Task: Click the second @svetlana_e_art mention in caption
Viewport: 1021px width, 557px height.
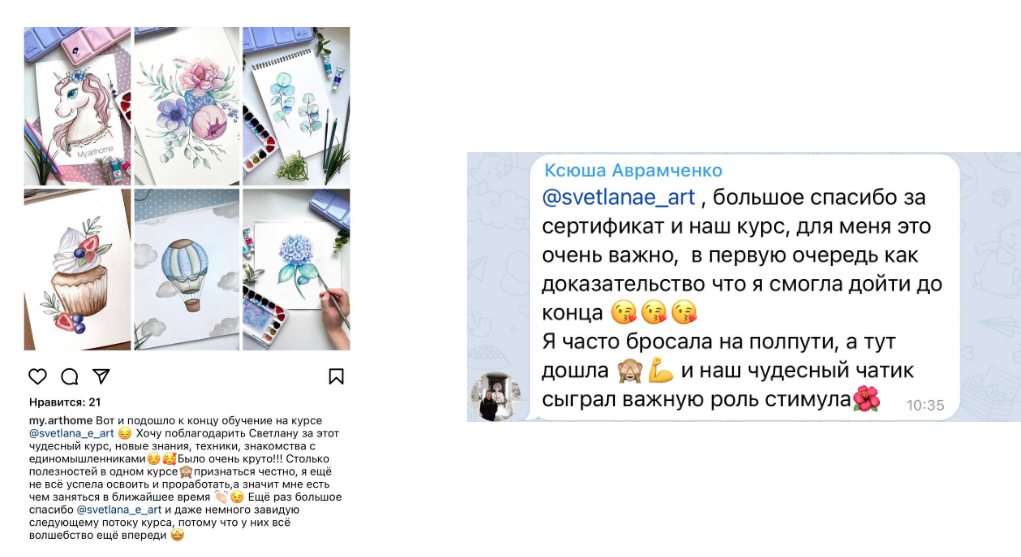Action: pos(119,510)
